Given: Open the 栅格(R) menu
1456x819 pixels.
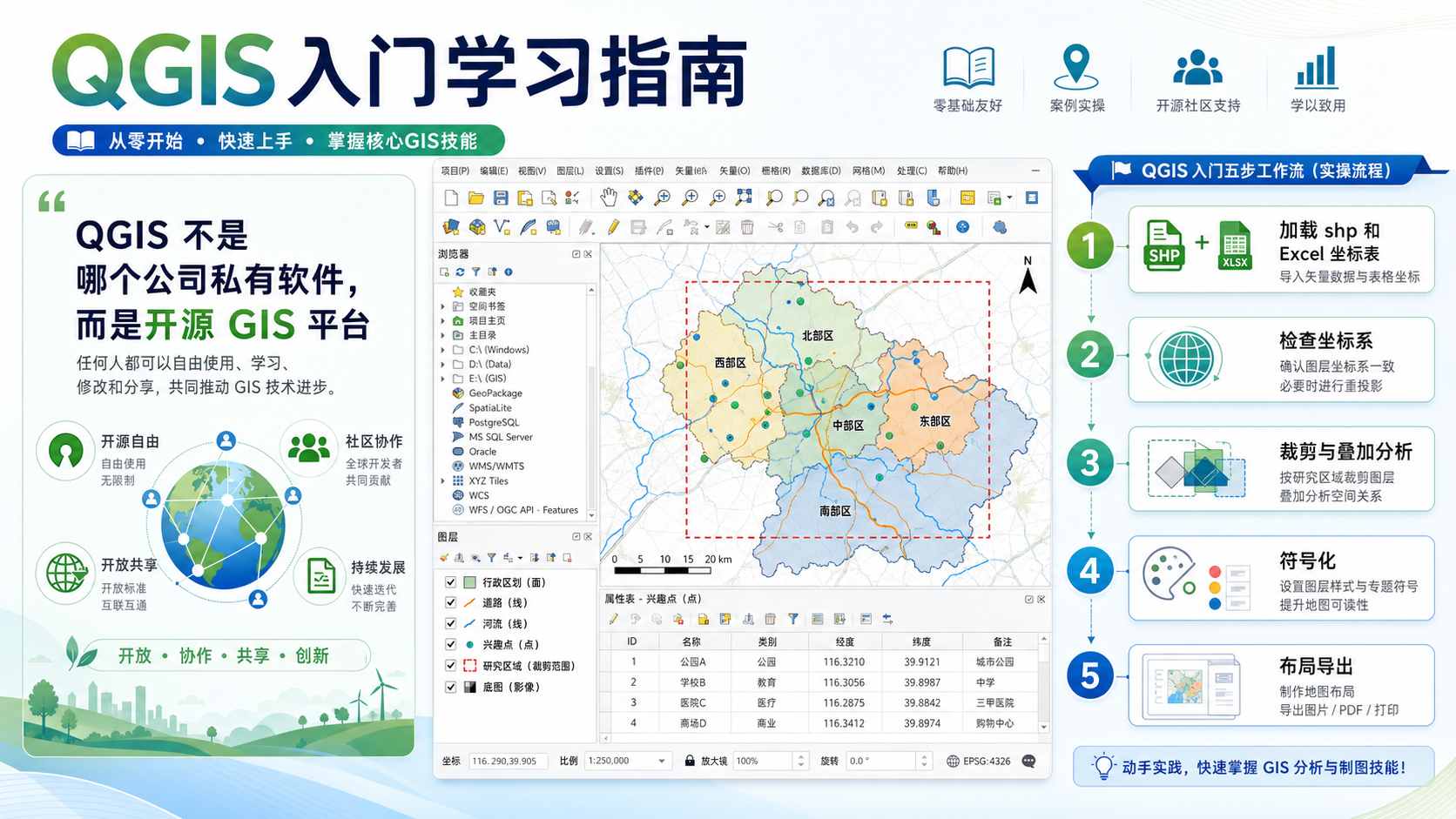Looking at the screenshot, I should 775,171.
